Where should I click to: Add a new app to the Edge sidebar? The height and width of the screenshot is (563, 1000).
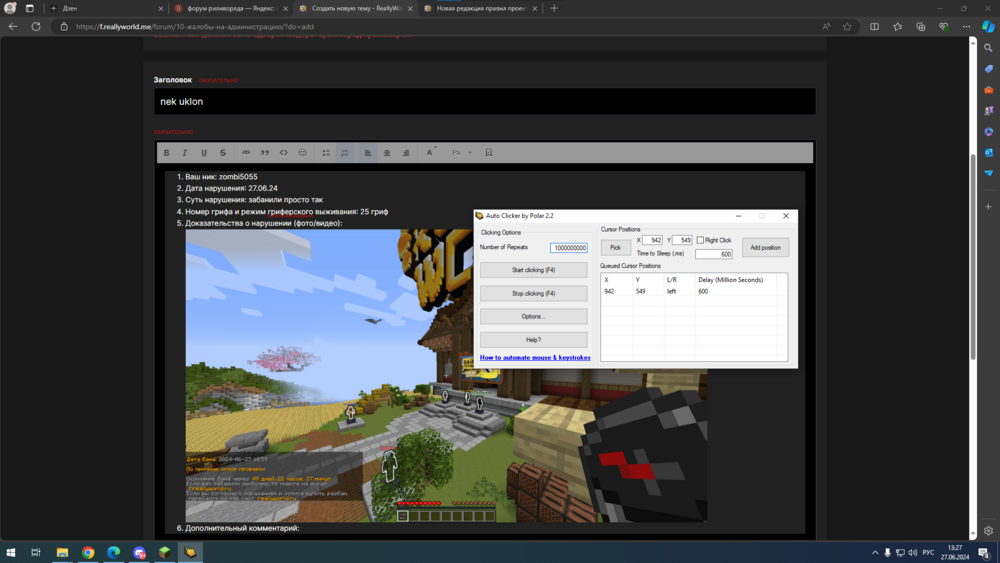[x=989, y=207]
